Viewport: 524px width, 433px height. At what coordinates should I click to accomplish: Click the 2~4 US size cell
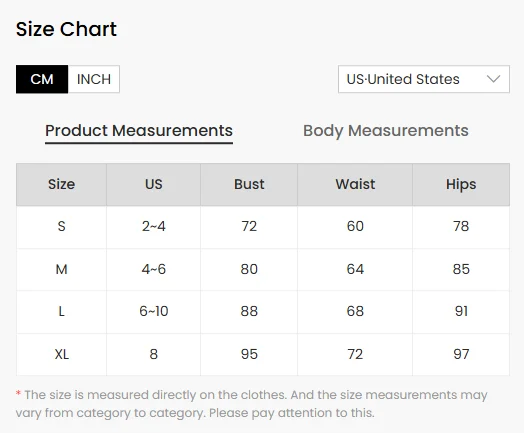tap(153, 227)
